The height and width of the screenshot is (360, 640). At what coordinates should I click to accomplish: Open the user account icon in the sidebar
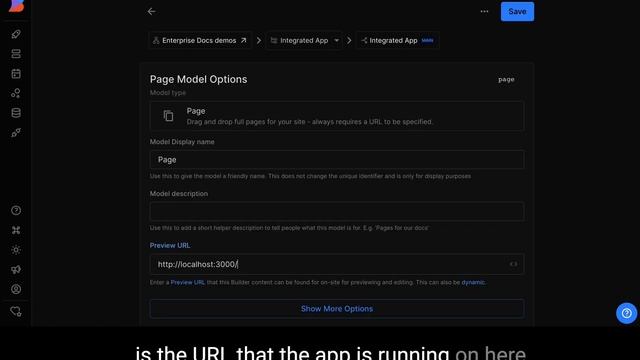tap(16, 289)
